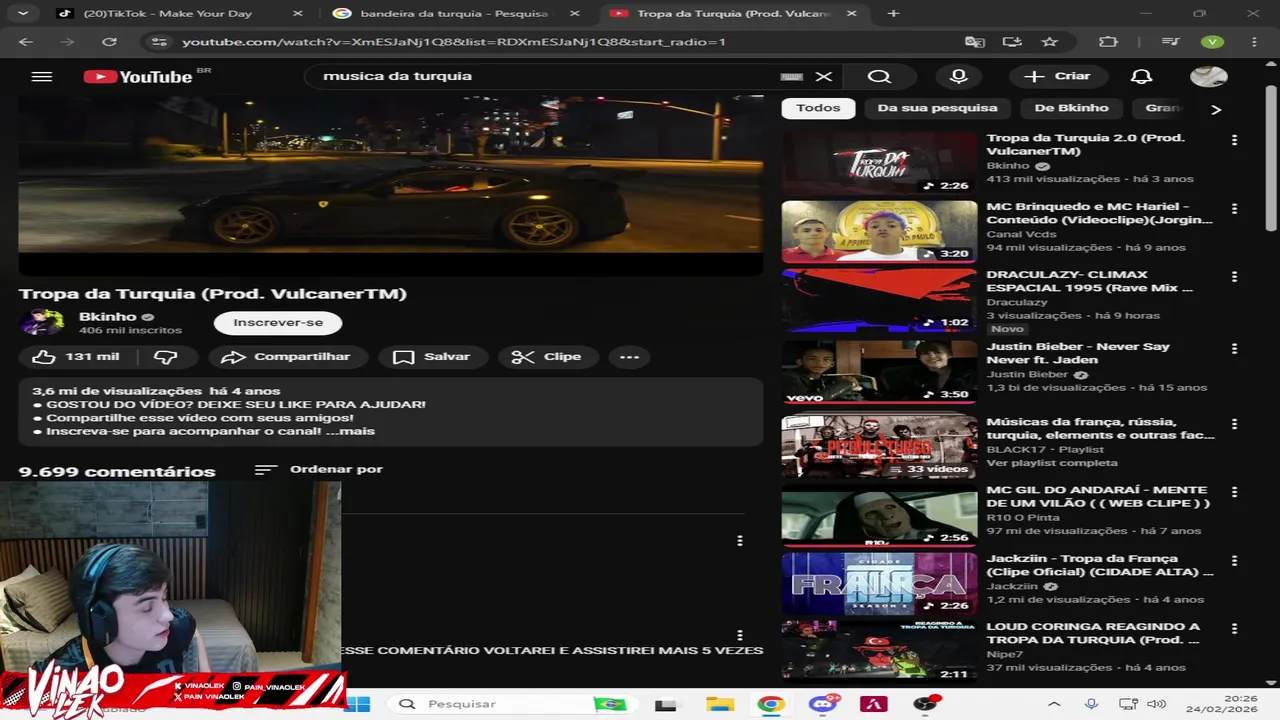Open the on-screen keyboard icon in search box
This screenshot has width=1280, height=720.
click(791, 76)
